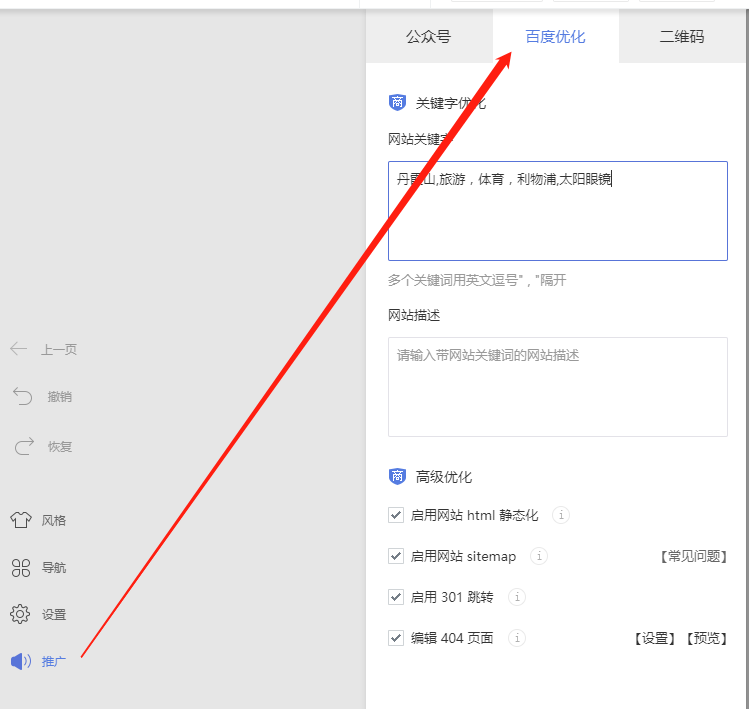Click info icon next to sitemap option

[x=539, y=556]
